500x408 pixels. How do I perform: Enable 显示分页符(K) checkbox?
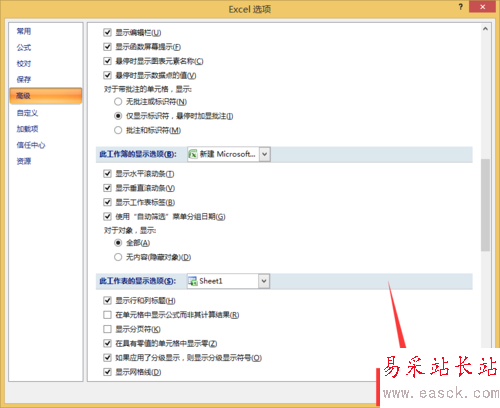tap(107, 329)
